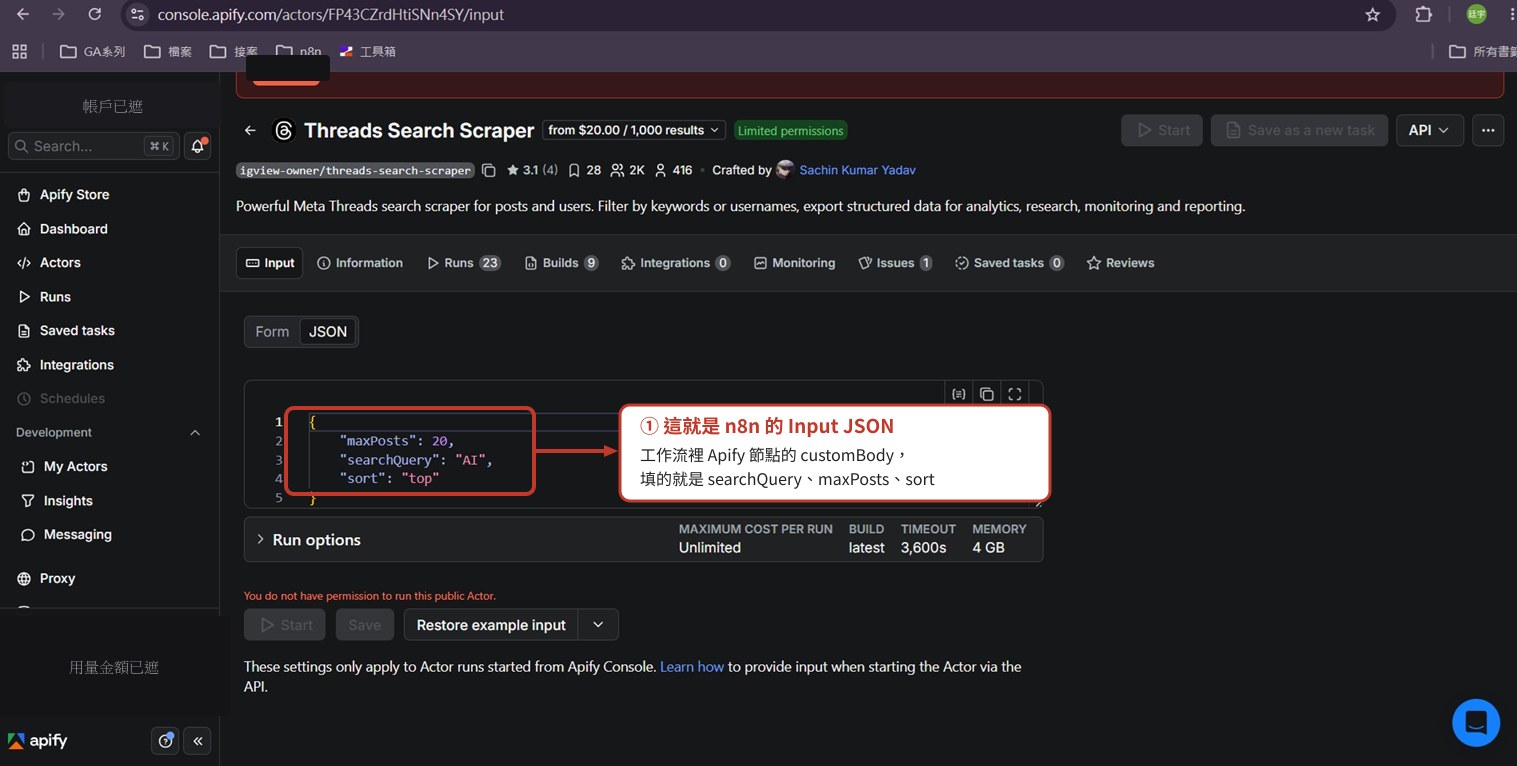Click Save as a new task button
Screen dimensions: 1517x766
(x=1299, y=130)
